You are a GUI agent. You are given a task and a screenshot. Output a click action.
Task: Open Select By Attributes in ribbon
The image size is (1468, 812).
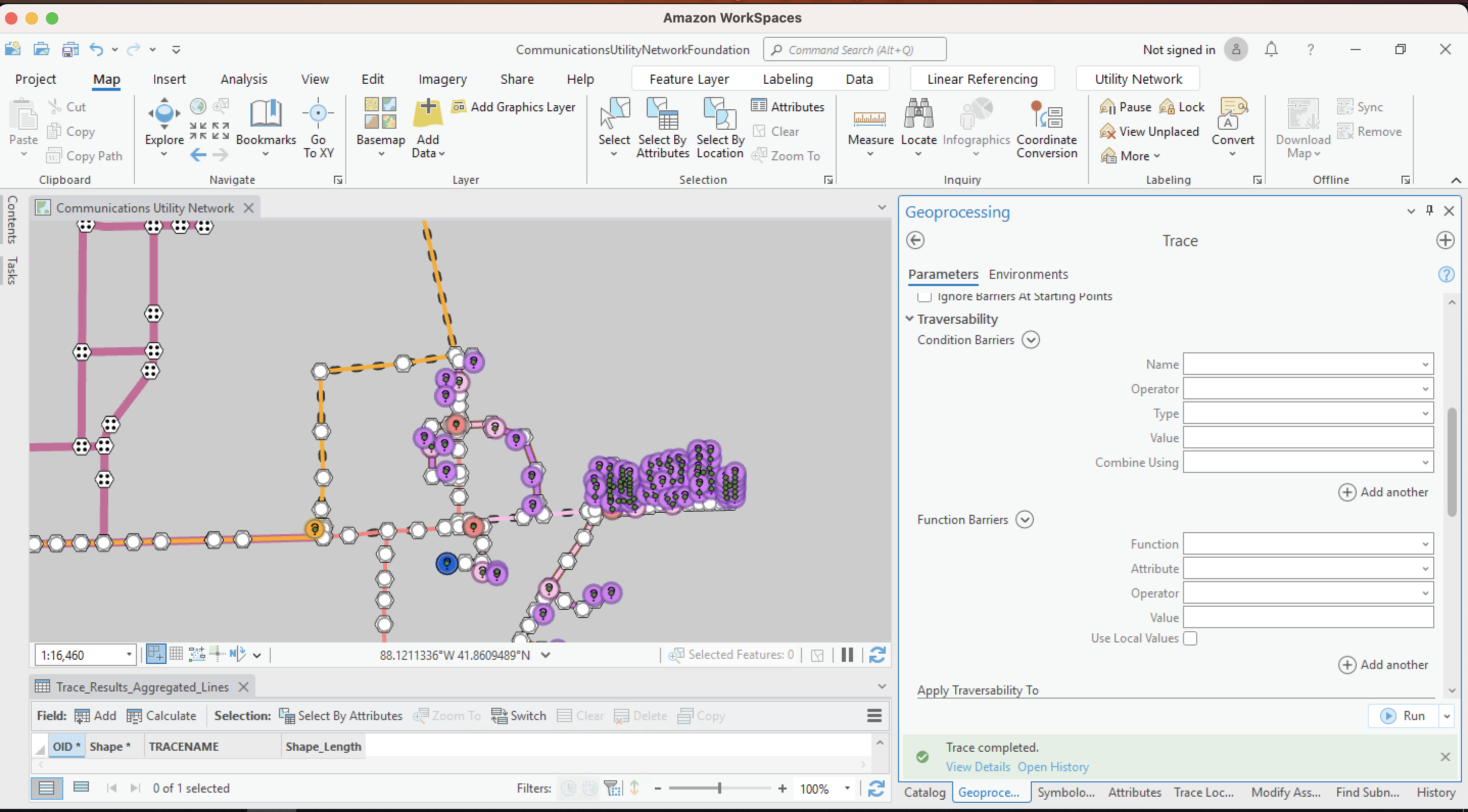(663, 128)
